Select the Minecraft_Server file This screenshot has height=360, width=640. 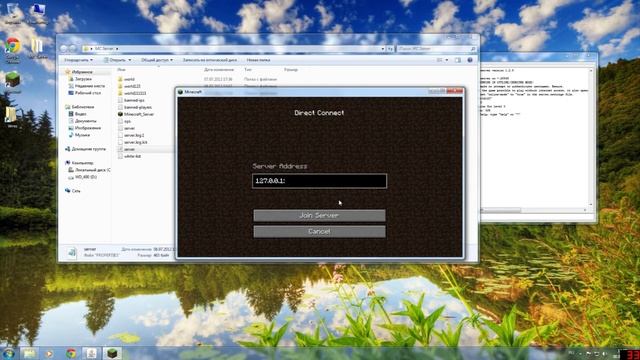click(139, 114)
